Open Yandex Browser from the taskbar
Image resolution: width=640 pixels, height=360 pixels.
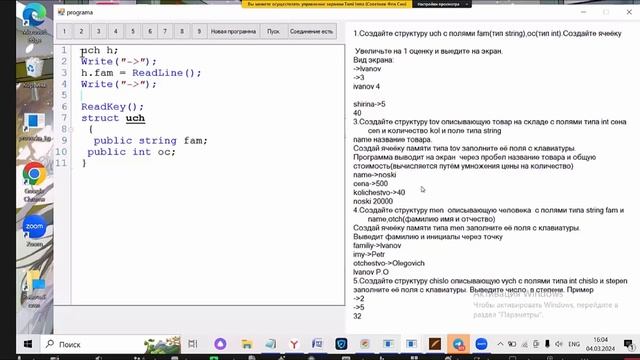[x=294, y=344]
